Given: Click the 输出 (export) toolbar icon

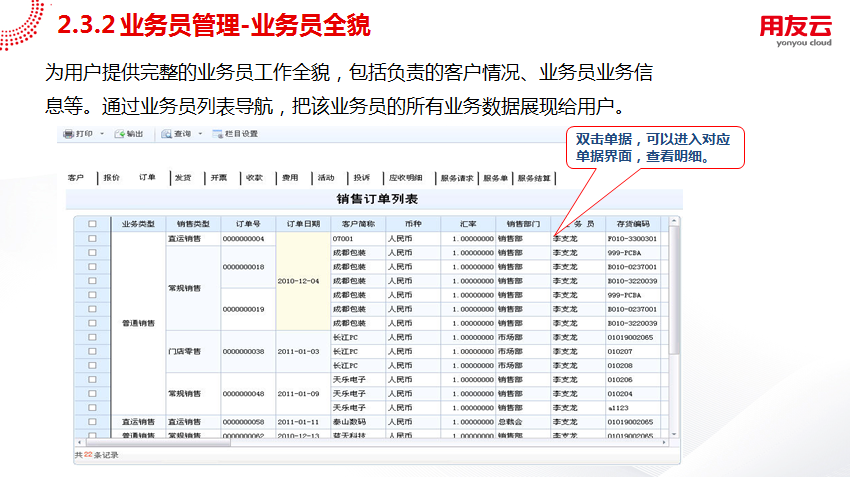Looking at the screenshot, I should coord(119,134).
